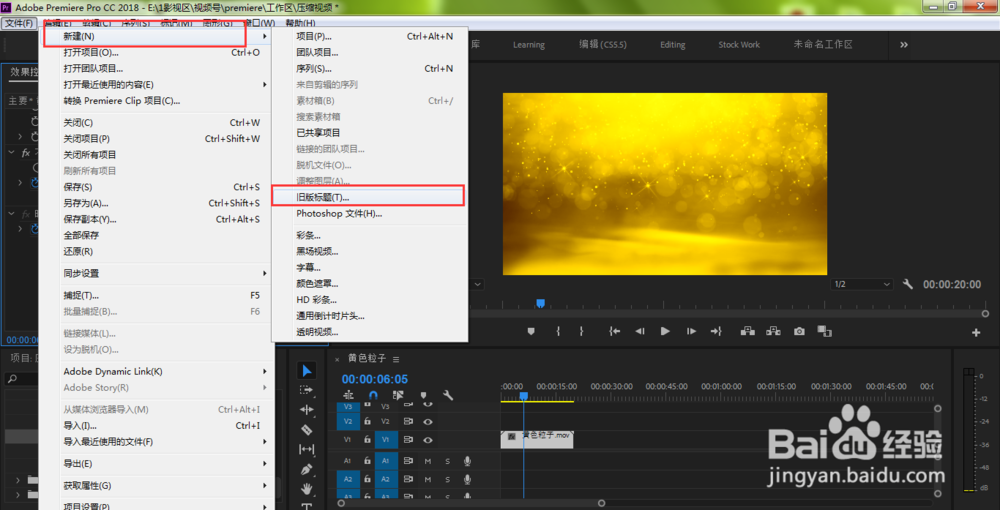Toggle nest-or-individual-clips sequence insert mode

(x=349, y=395)
